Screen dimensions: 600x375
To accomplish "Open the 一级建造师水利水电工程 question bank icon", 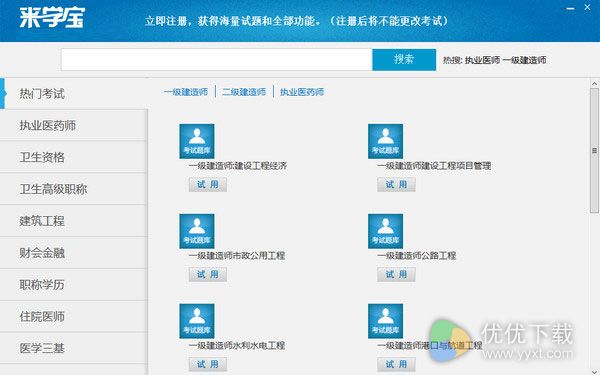I will 197,321.
